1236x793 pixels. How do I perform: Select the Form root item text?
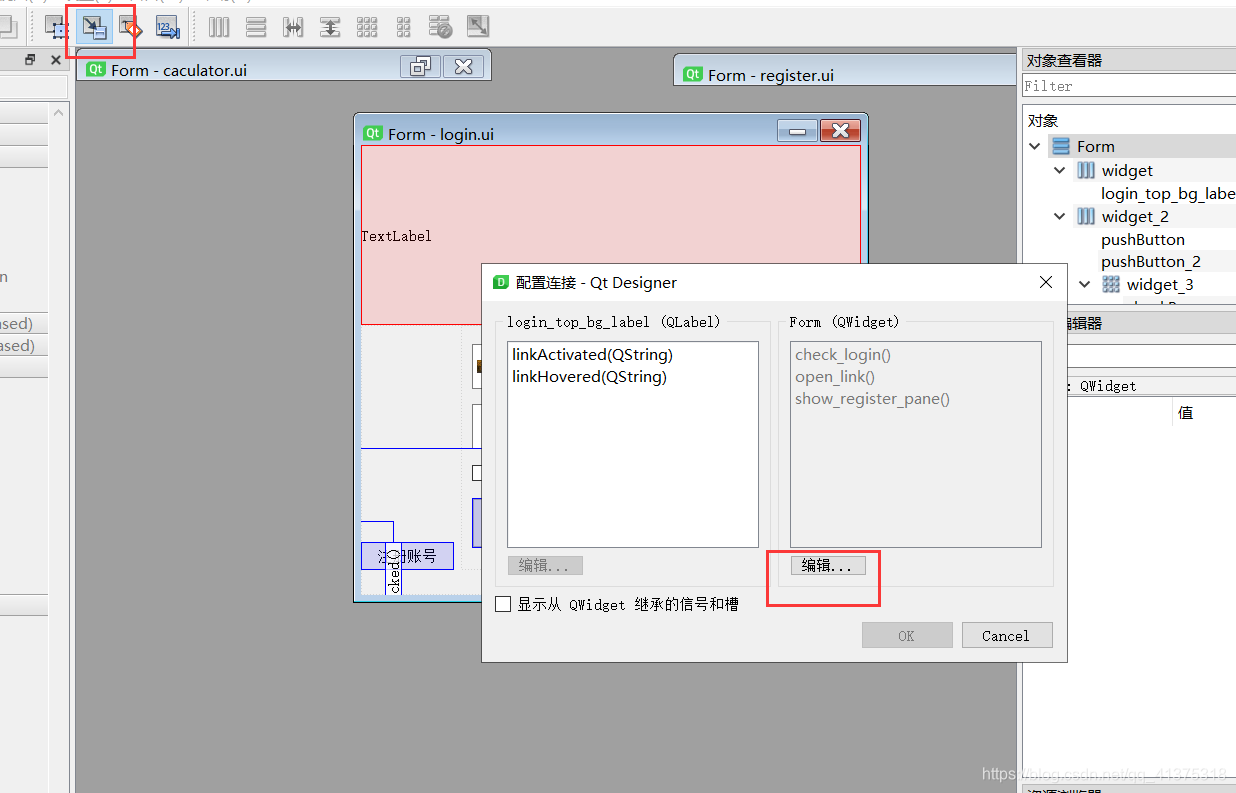tap(1096, 146)
